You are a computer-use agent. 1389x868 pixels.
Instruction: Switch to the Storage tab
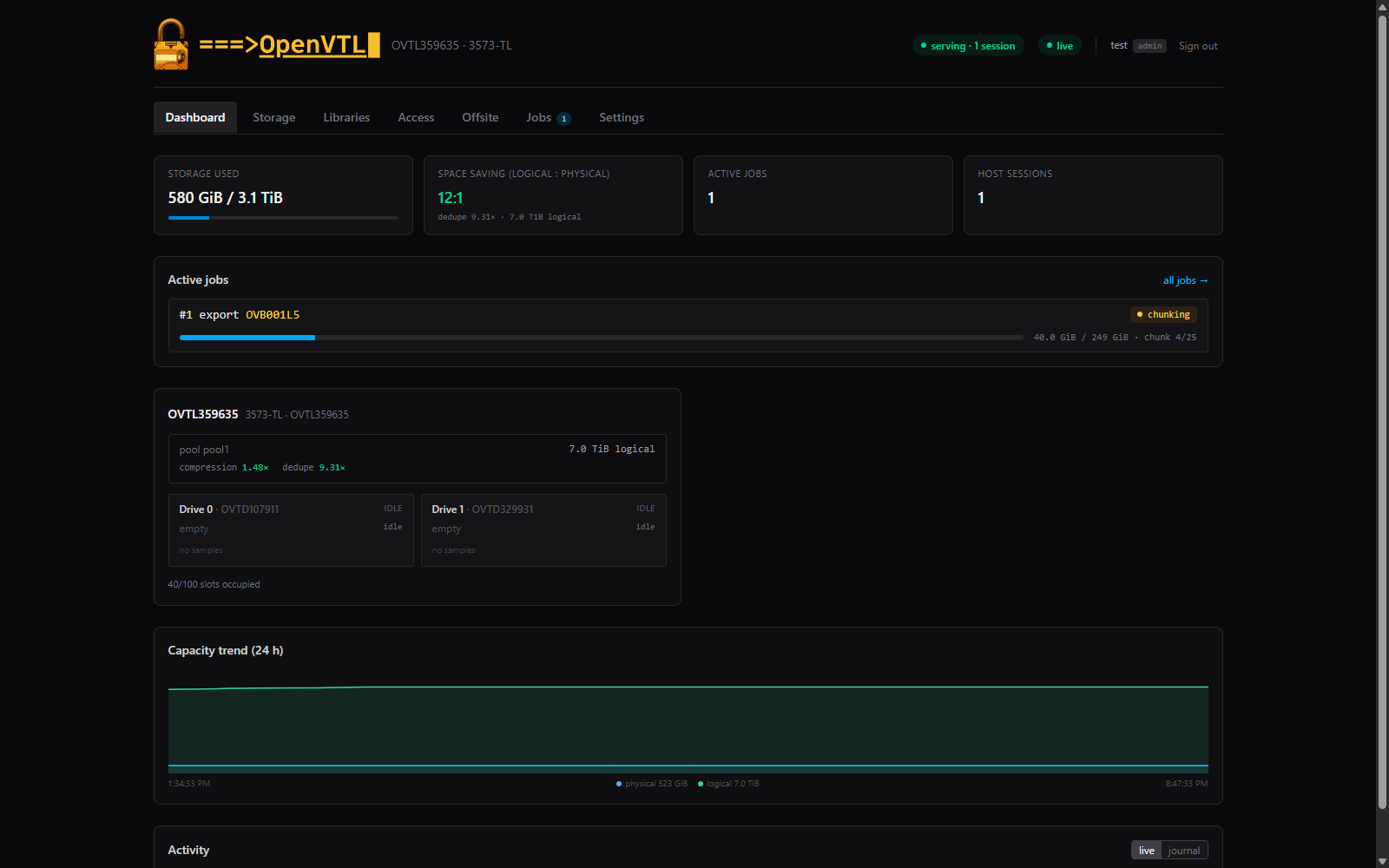point(274,117)
